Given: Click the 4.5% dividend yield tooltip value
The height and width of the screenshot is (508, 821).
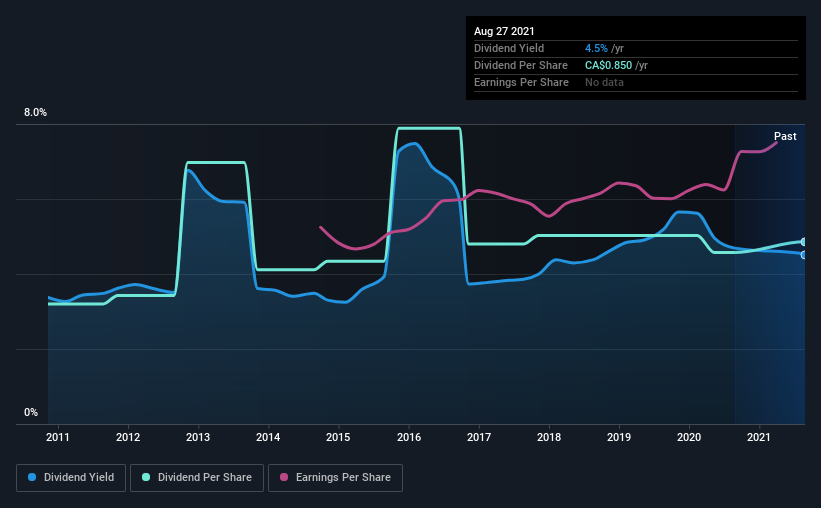Looking at the screenshot, I should [x=596, y=48].
